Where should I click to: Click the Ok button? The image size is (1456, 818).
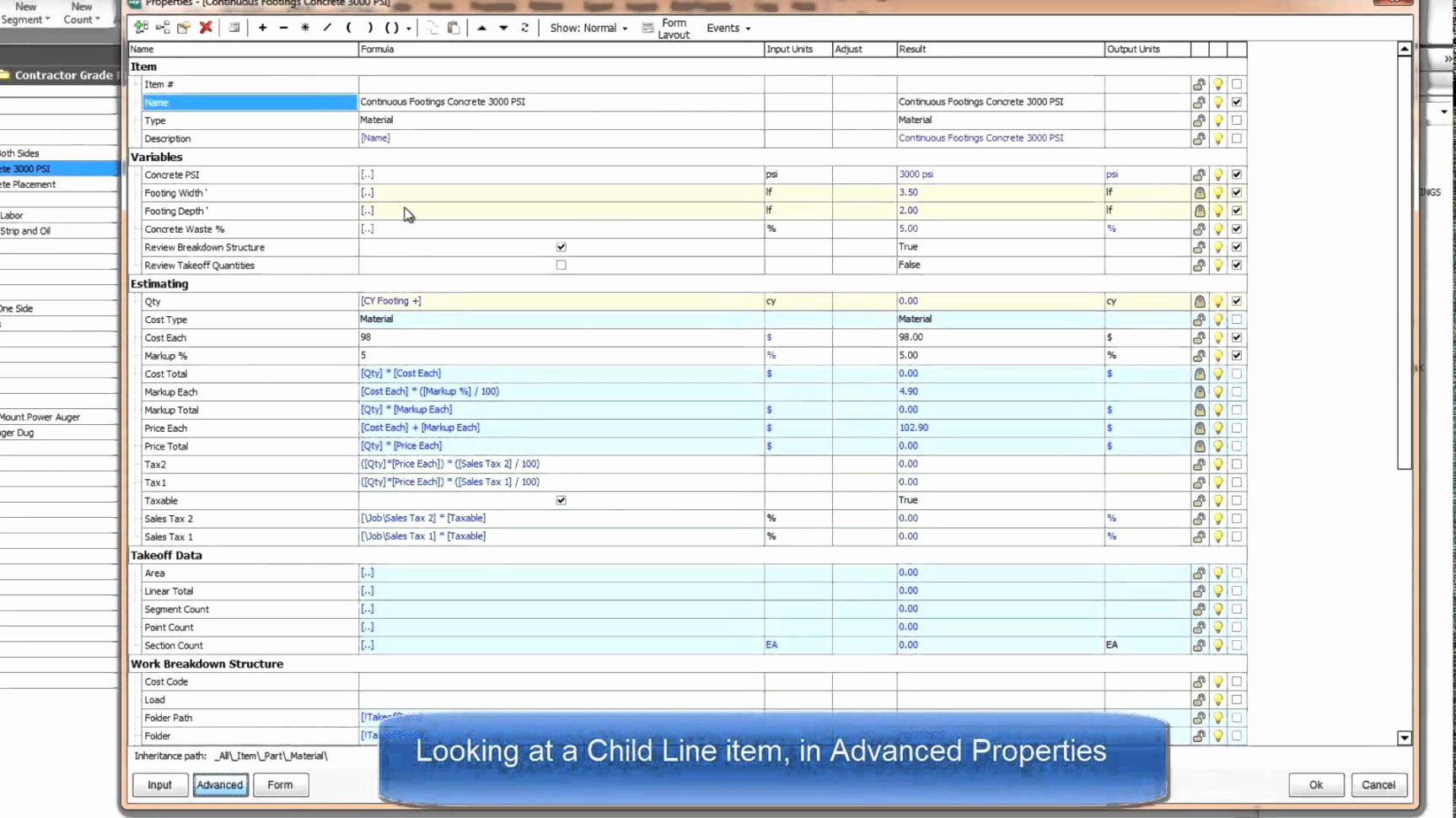(1316, 785)
